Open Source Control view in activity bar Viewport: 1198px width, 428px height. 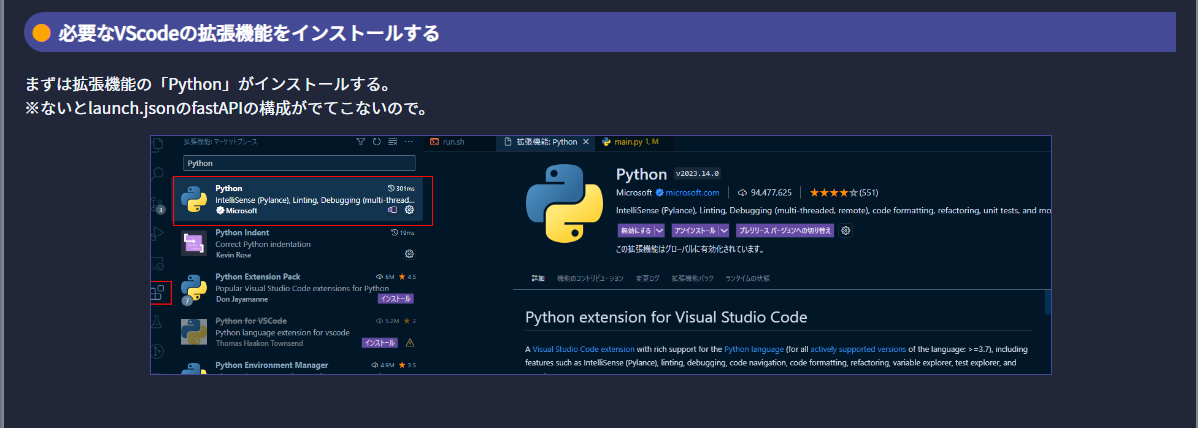158,203
